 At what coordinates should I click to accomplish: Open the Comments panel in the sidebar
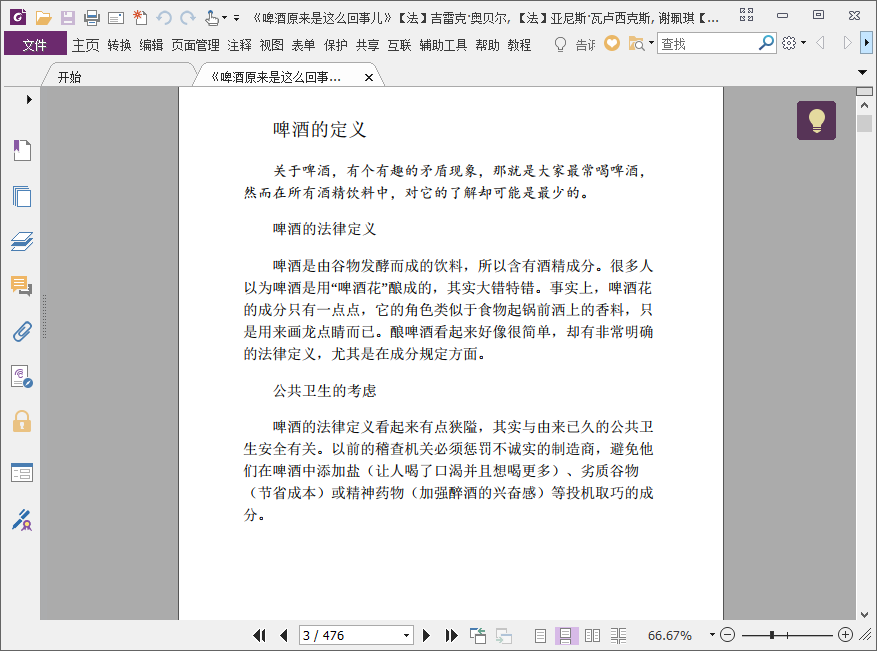click(22, 286)
